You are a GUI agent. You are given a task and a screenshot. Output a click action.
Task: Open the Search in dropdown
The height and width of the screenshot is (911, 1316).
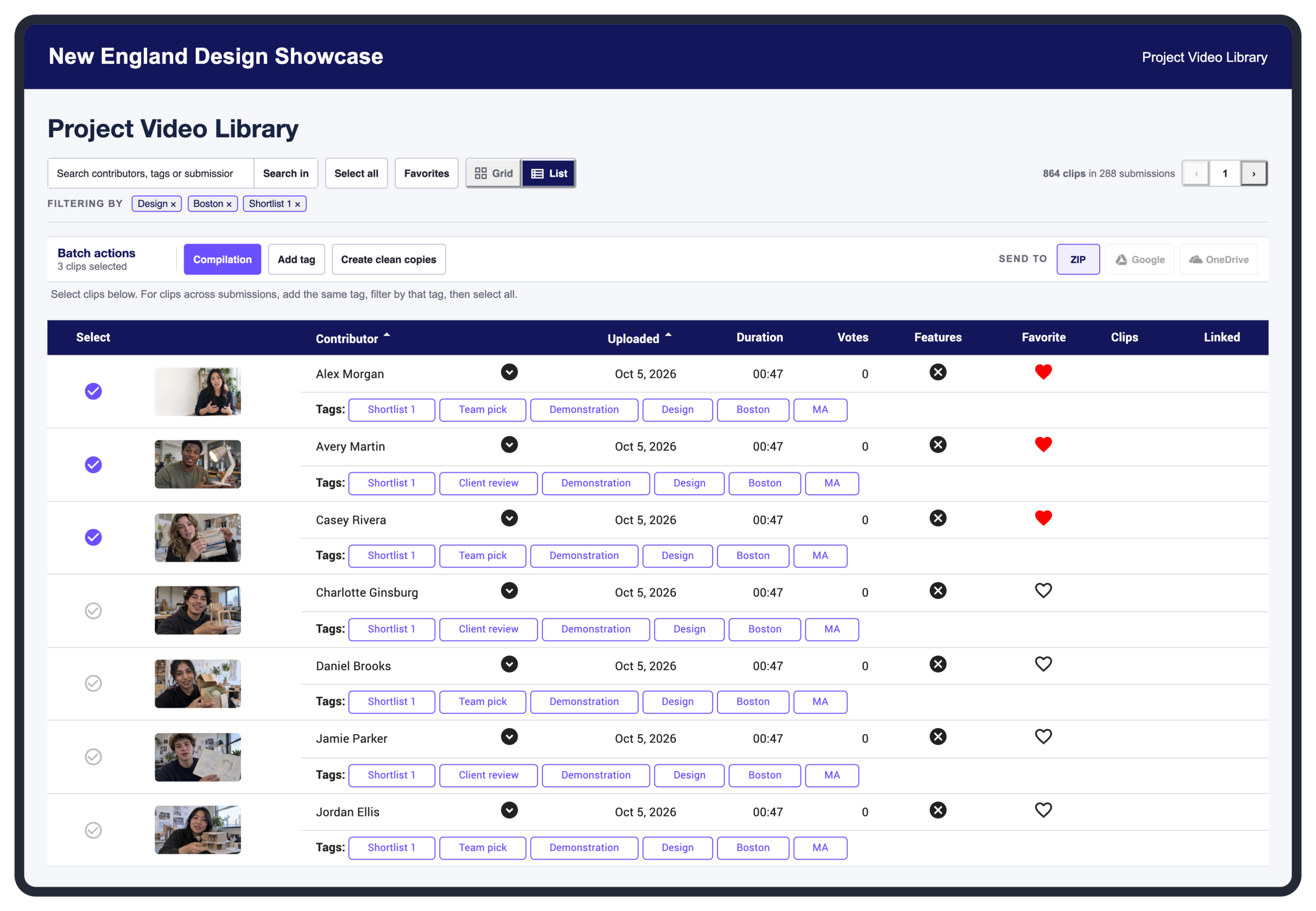(x=285, y=174)
